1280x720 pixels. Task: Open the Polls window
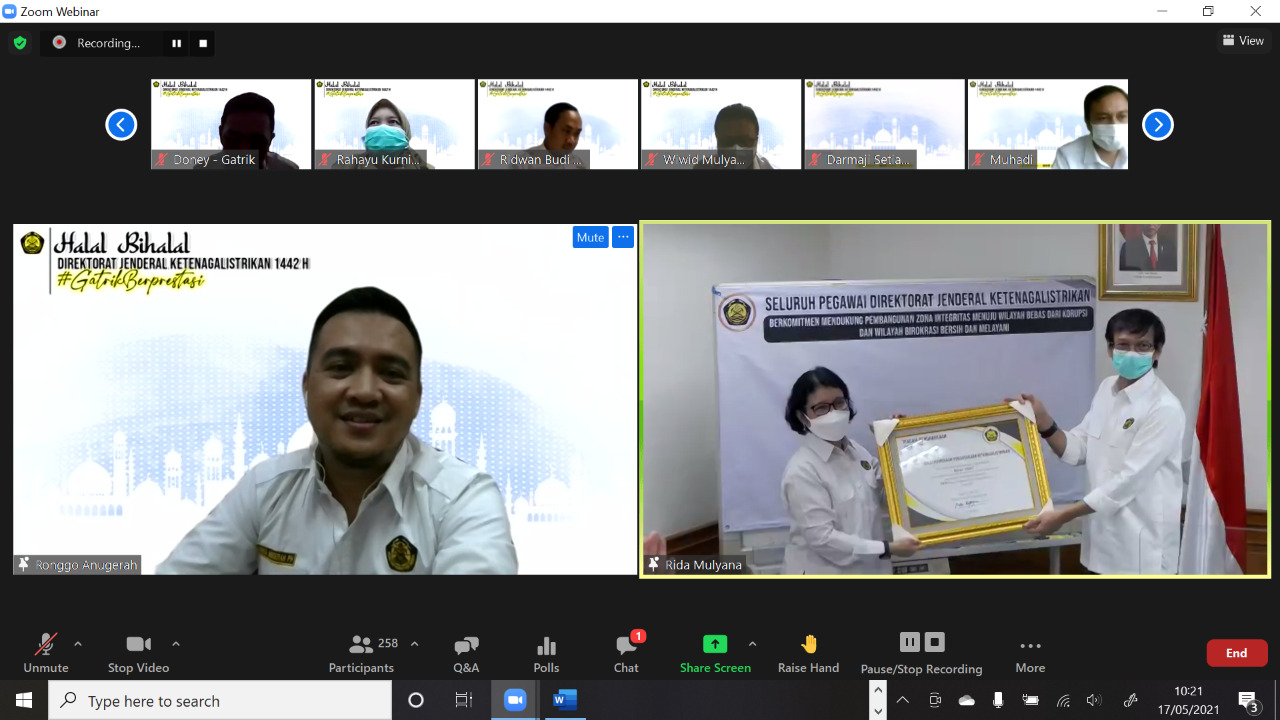tap(545, 651)
